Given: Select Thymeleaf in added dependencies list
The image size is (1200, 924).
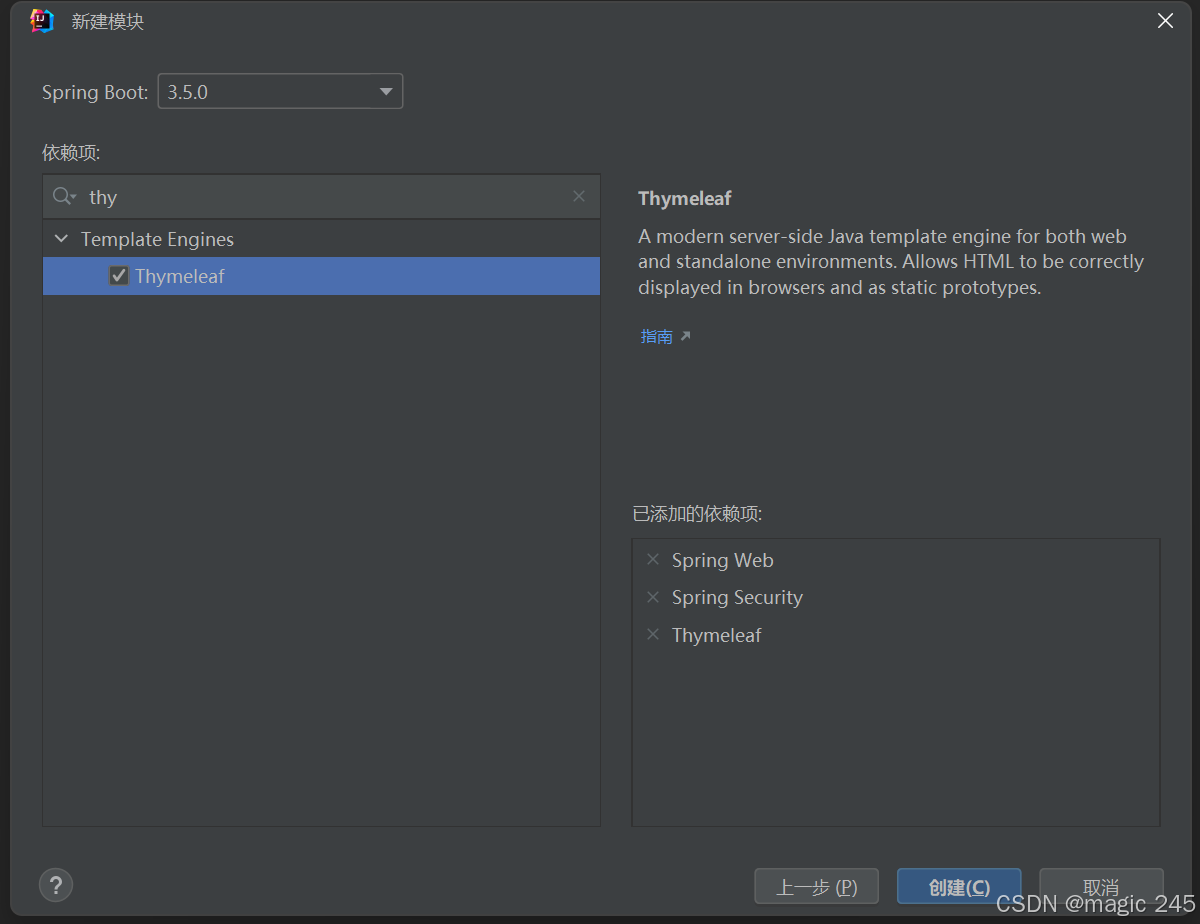Looking at the screenshot, I should 716,635.
